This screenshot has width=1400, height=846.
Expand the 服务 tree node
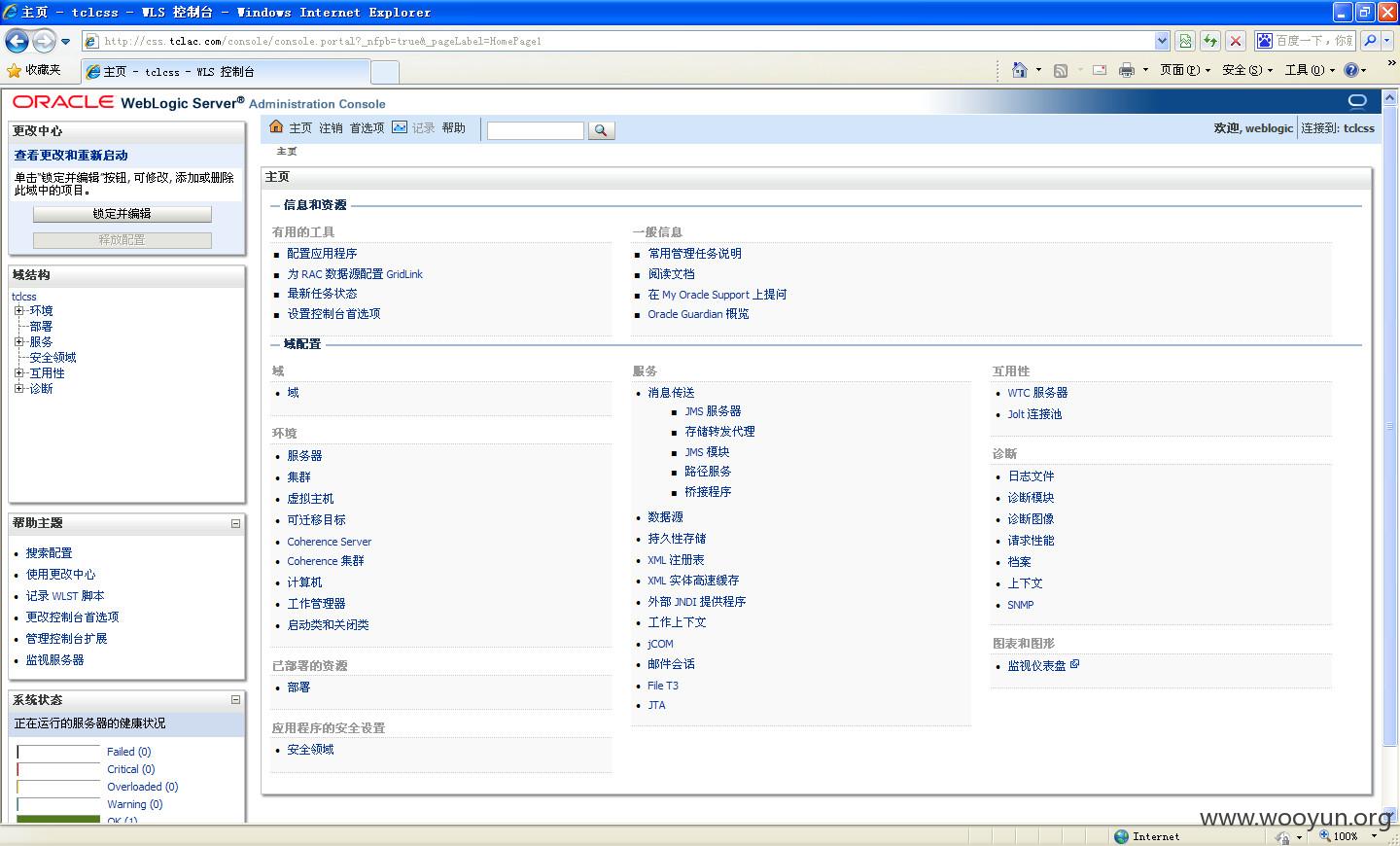click(18, 342)
